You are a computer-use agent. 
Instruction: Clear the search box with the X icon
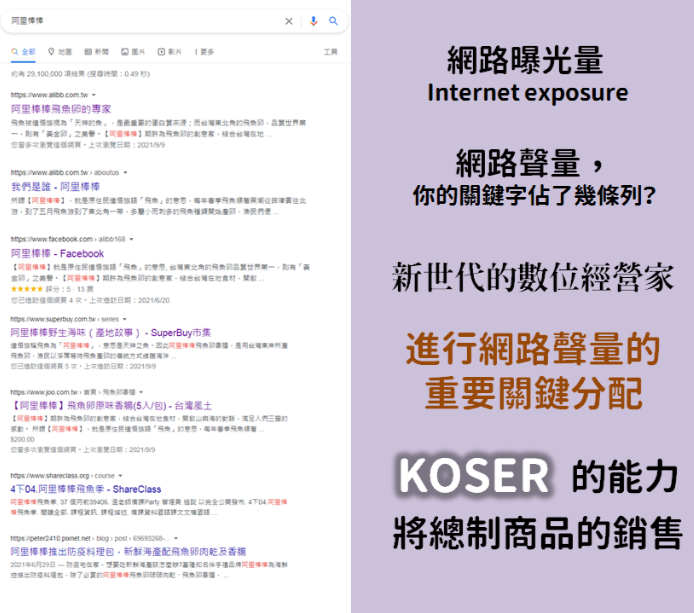point(289,21)
